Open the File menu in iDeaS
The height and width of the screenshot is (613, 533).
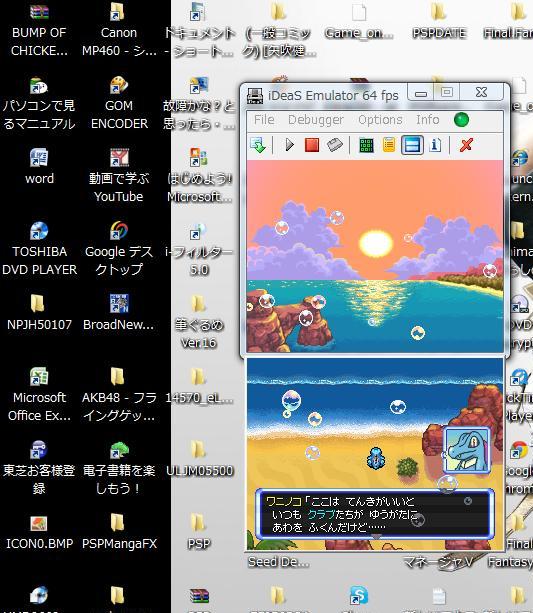click(x=264, y=120)
